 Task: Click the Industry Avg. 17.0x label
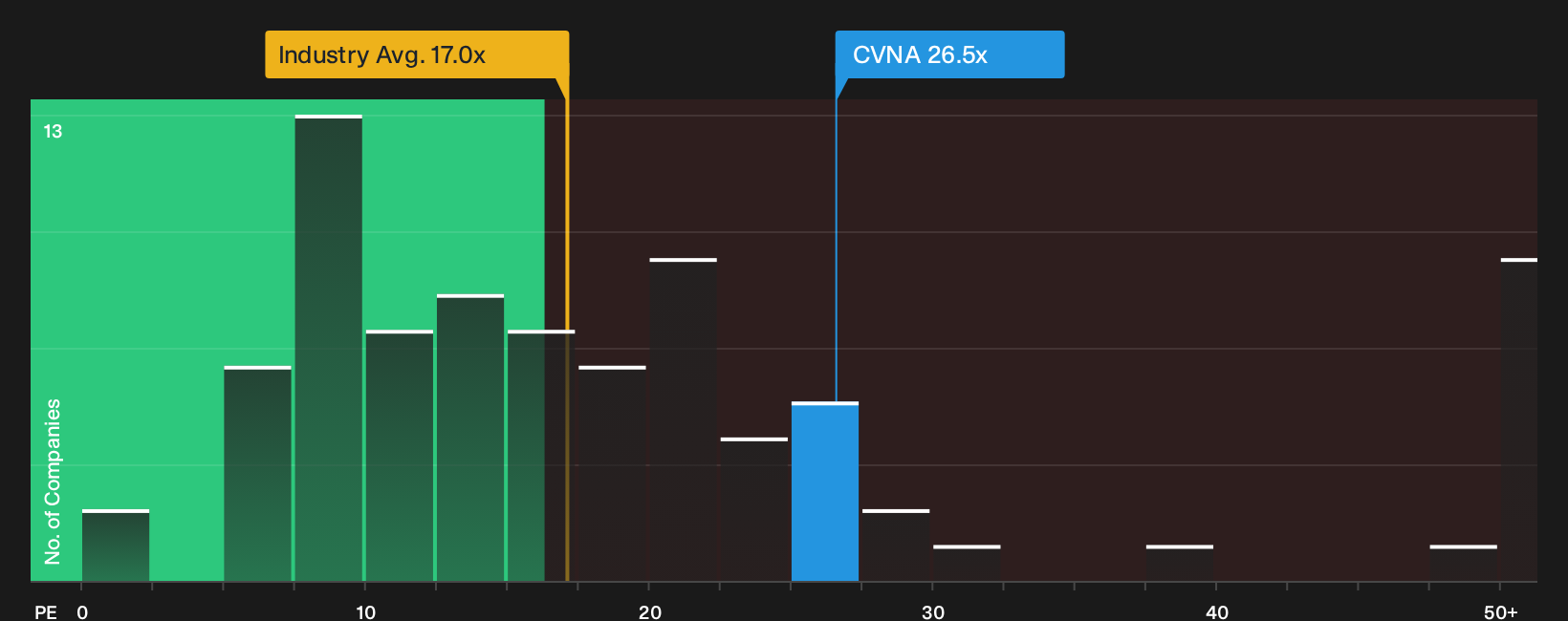tap(417, 54)
